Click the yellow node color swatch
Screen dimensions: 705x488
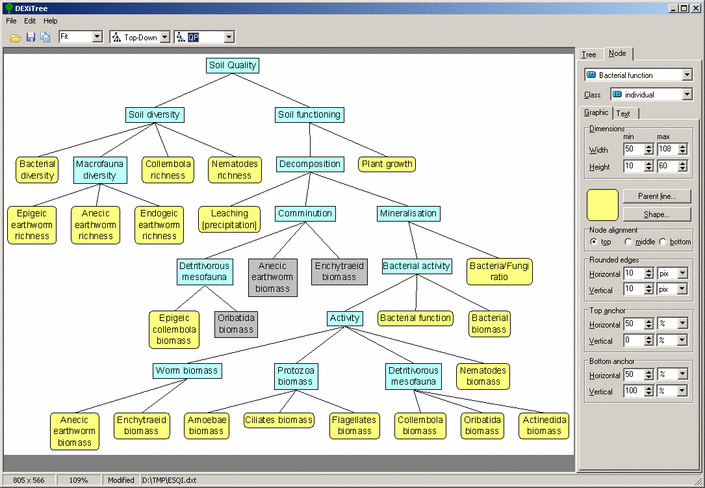602,205
